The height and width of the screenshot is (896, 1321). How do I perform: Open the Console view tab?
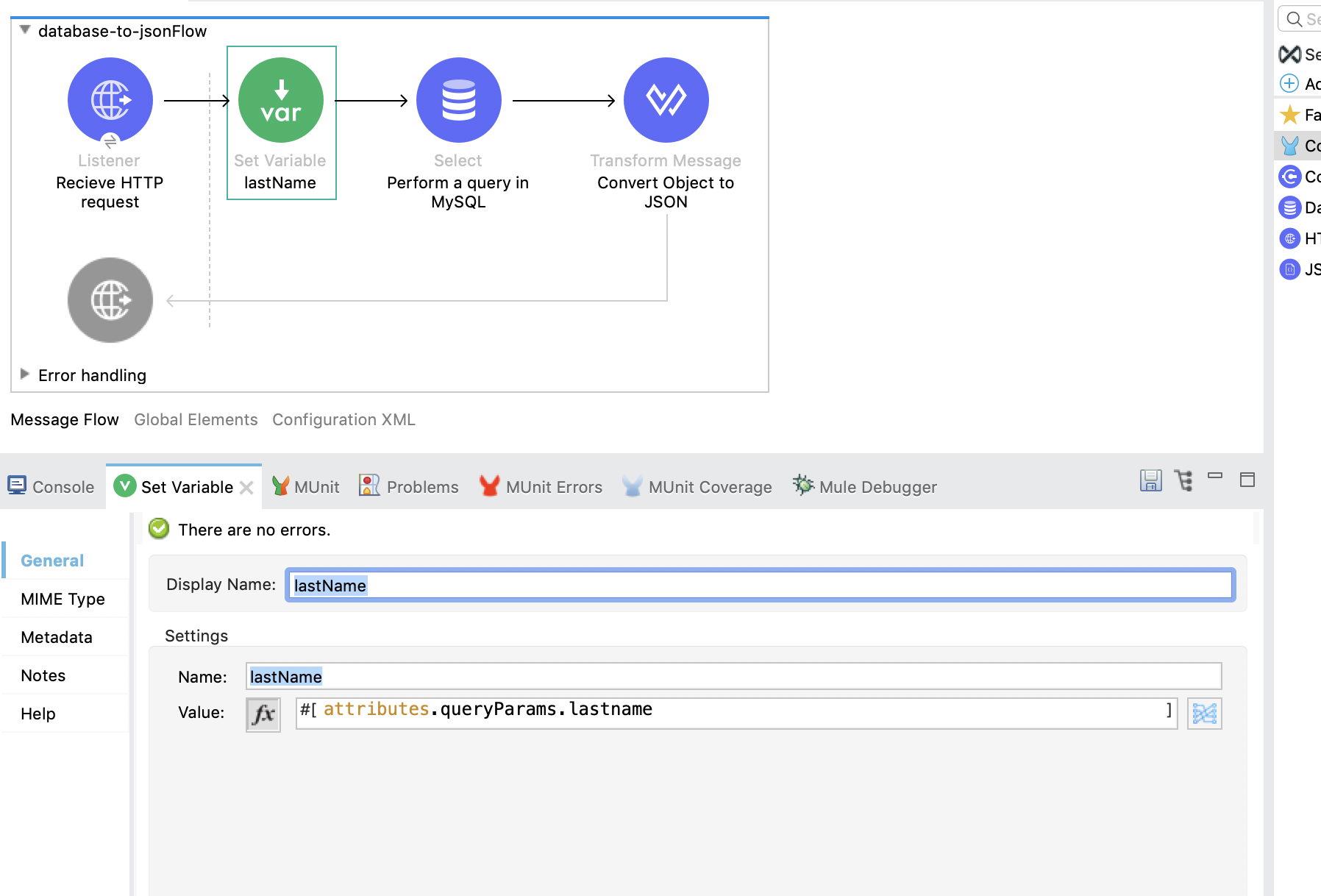51,486
